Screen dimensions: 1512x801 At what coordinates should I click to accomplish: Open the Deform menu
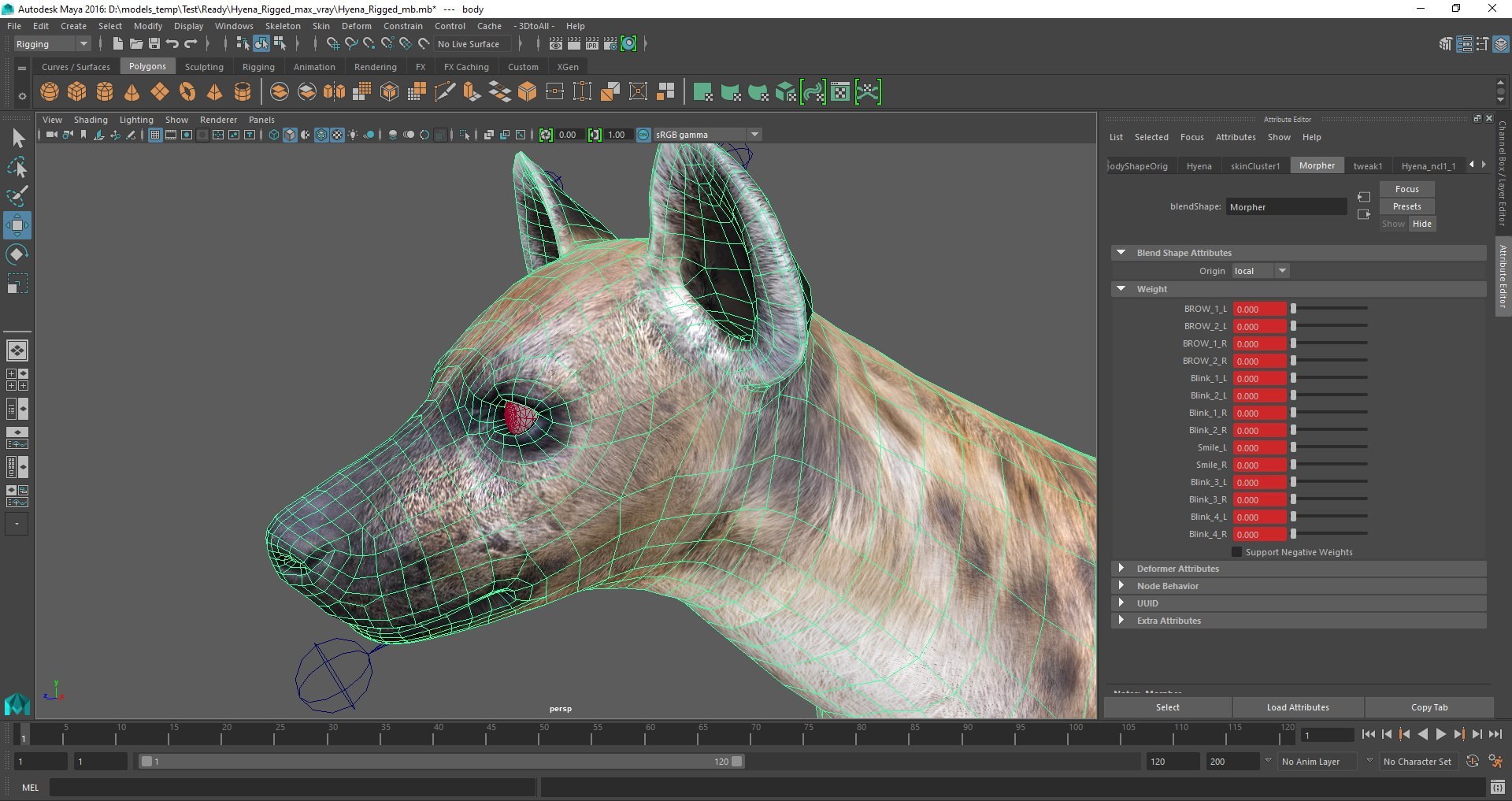click(x=356, y=26)
